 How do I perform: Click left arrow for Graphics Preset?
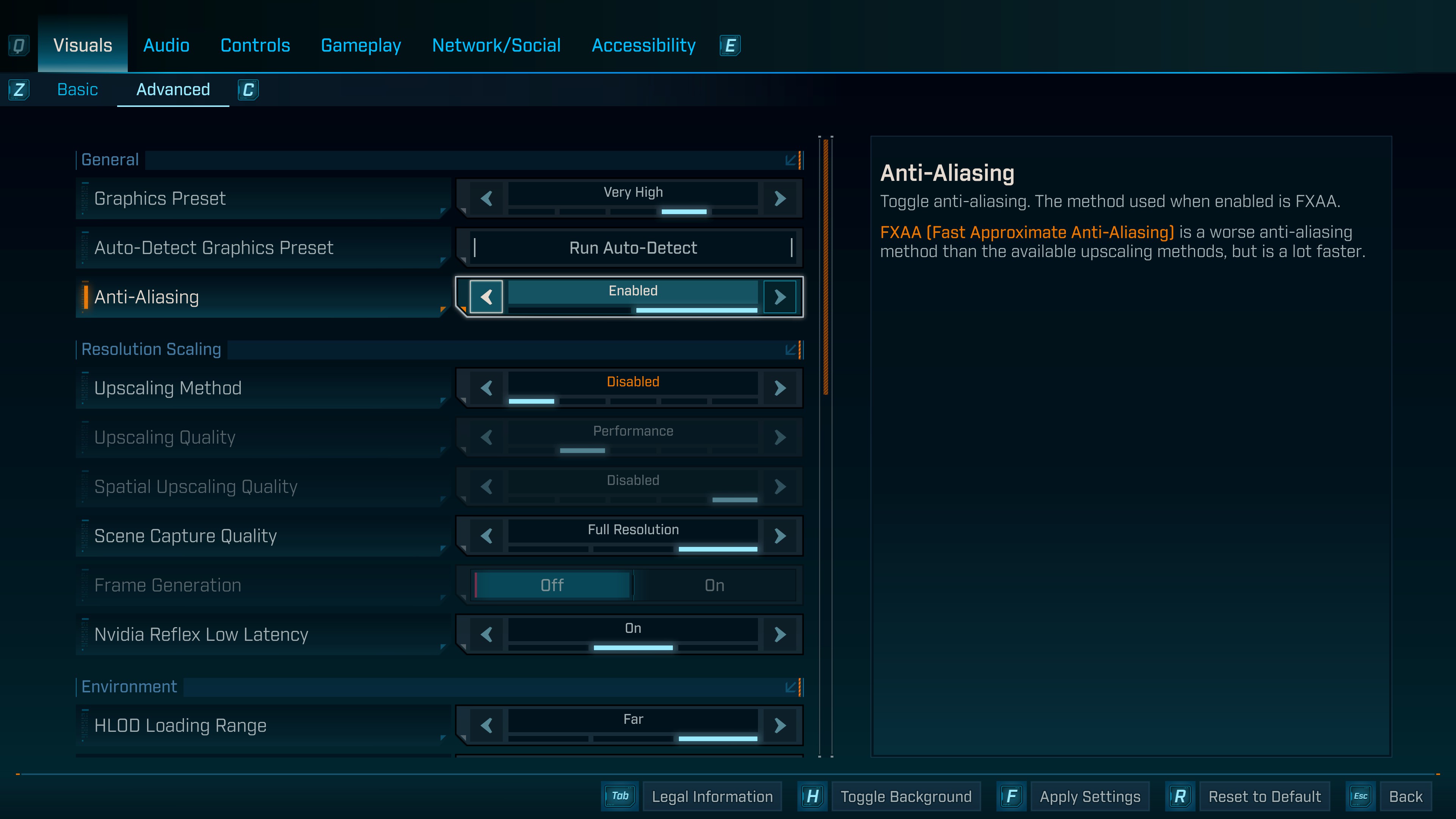(x=486, y=198)
